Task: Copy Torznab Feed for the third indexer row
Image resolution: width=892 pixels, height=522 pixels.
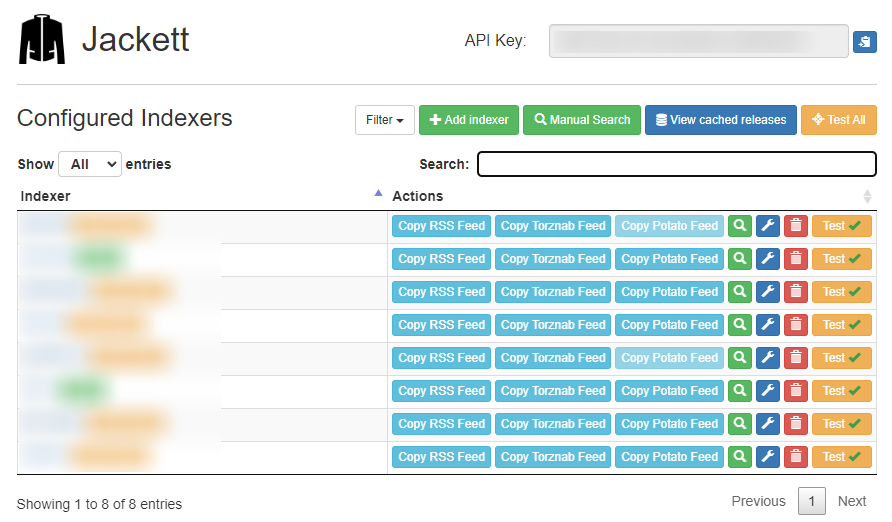Action: [553, 292]
